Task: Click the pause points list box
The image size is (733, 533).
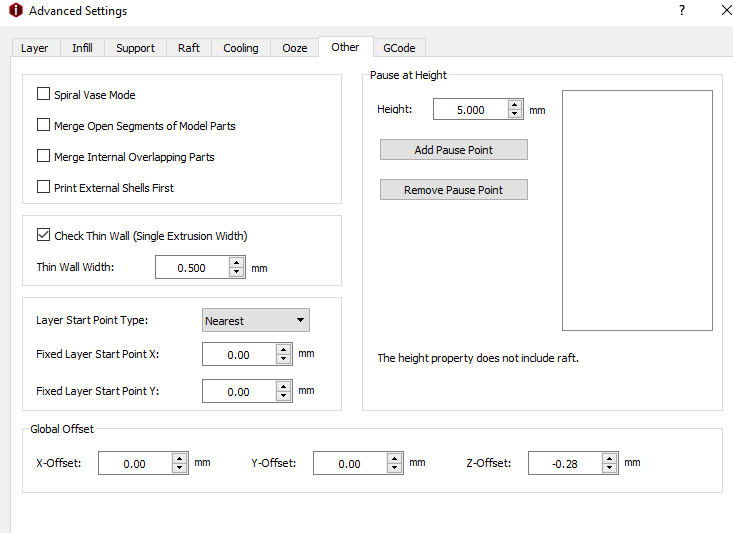Action: point(637,210)
